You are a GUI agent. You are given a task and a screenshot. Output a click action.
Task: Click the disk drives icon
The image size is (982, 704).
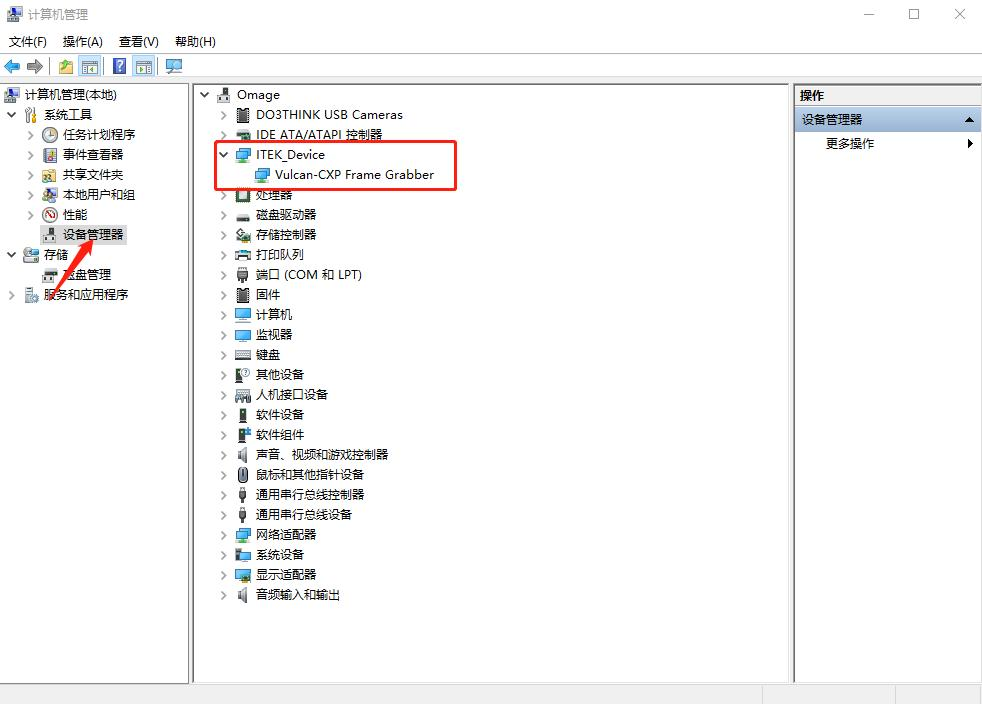(243, 216)
